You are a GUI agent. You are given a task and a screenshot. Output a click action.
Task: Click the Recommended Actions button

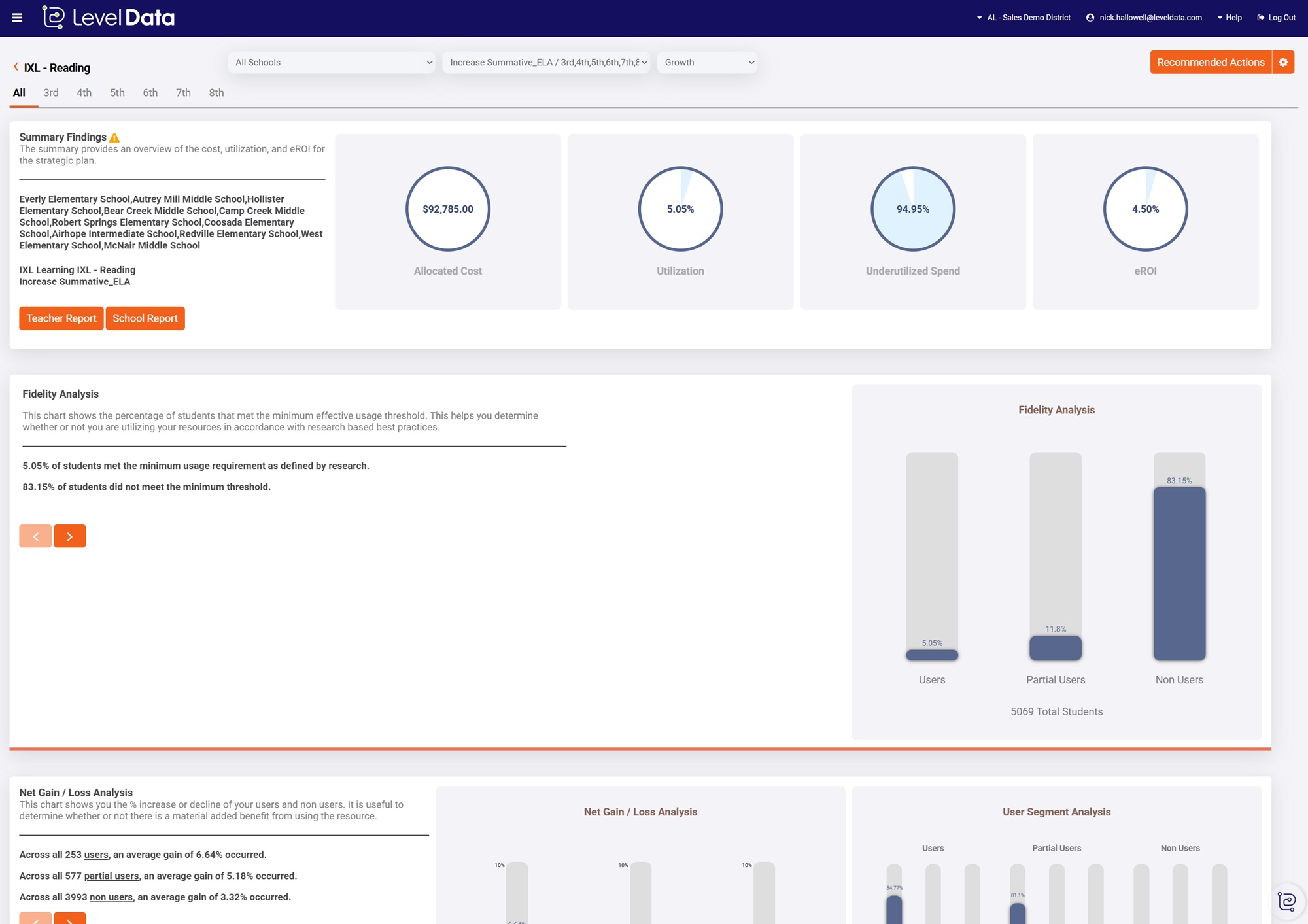click(1210, 62)
